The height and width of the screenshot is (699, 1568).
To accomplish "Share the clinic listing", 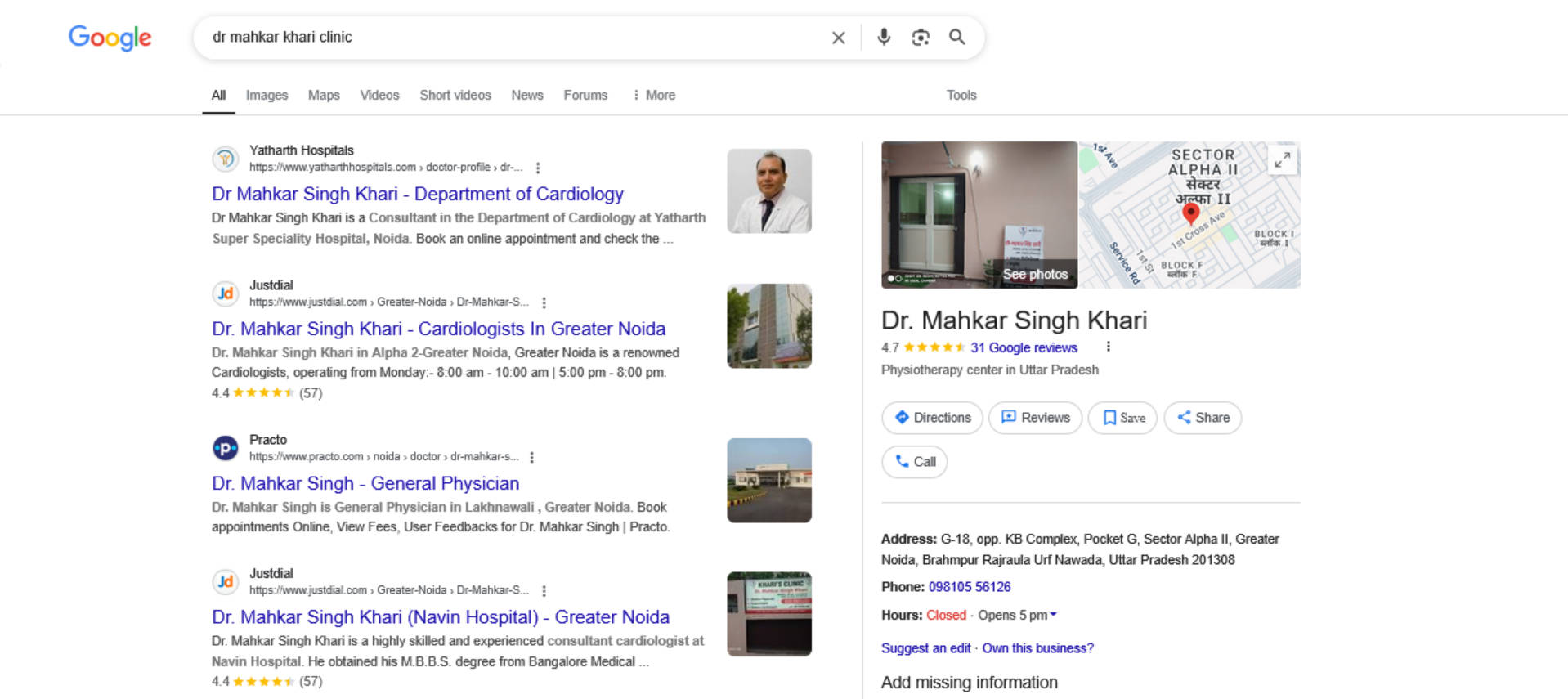I will [1203, 418].
